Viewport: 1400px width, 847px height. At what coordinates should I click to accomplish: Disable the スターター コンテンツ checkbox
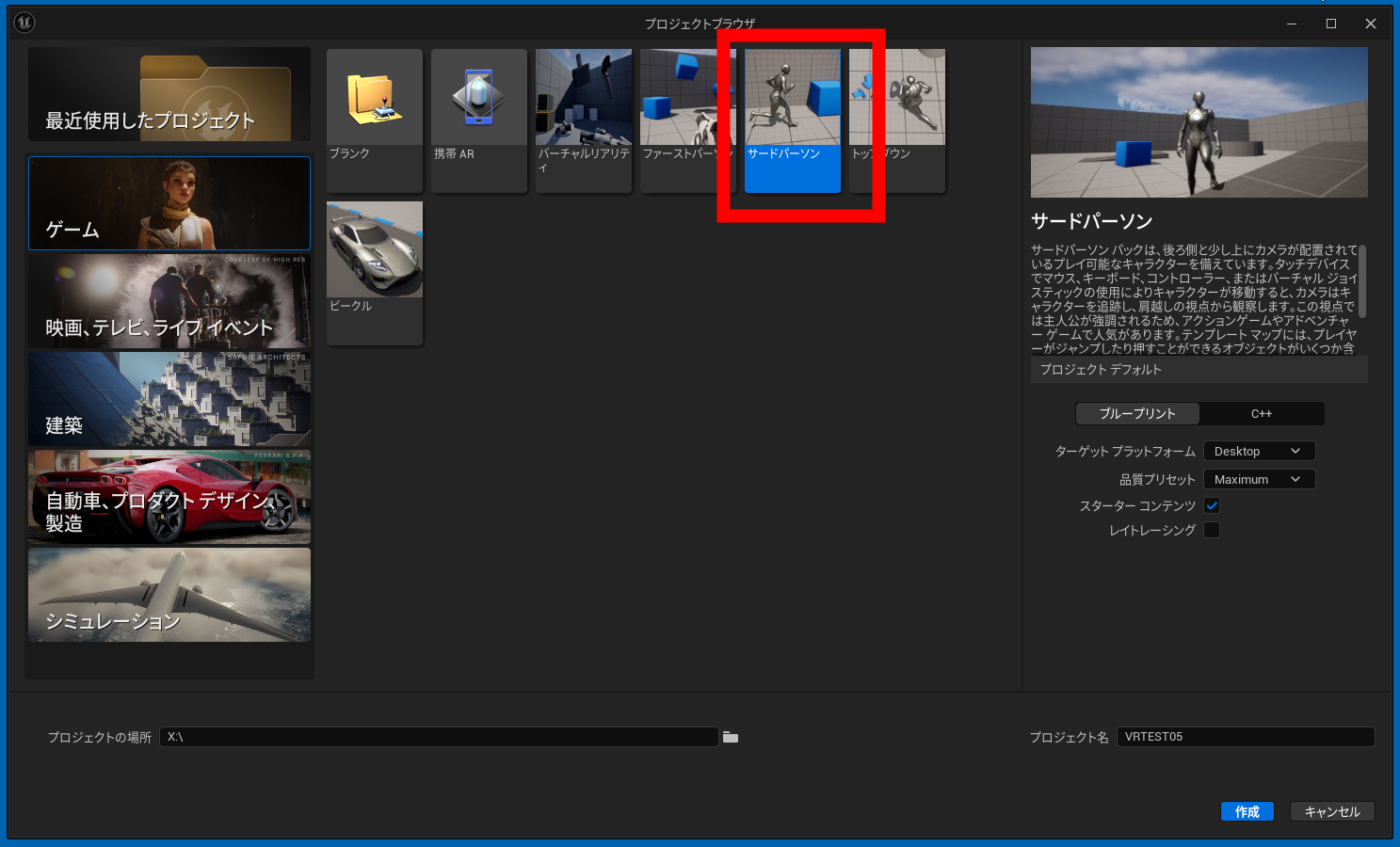[1212, 505]
